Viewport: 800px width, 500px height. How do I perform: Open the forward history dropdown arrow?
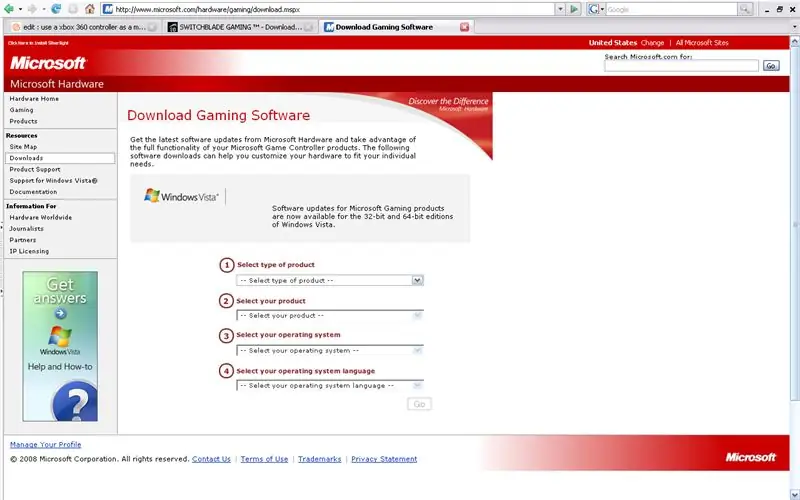click(x=43, y=9)
